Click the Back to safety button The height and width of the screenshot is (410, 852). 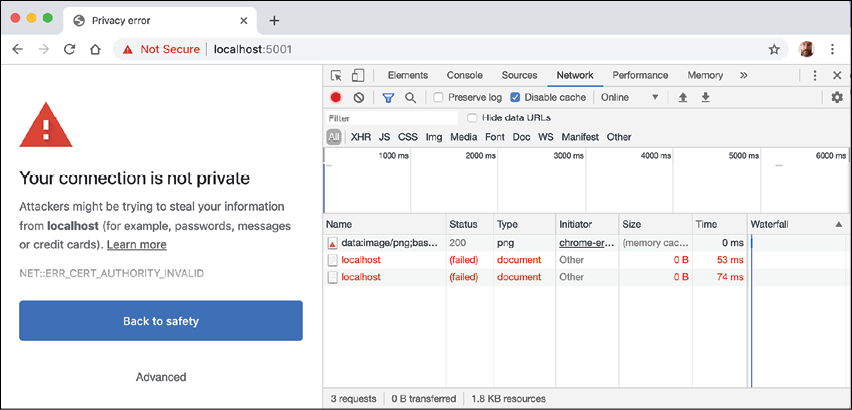click(161, 321)
